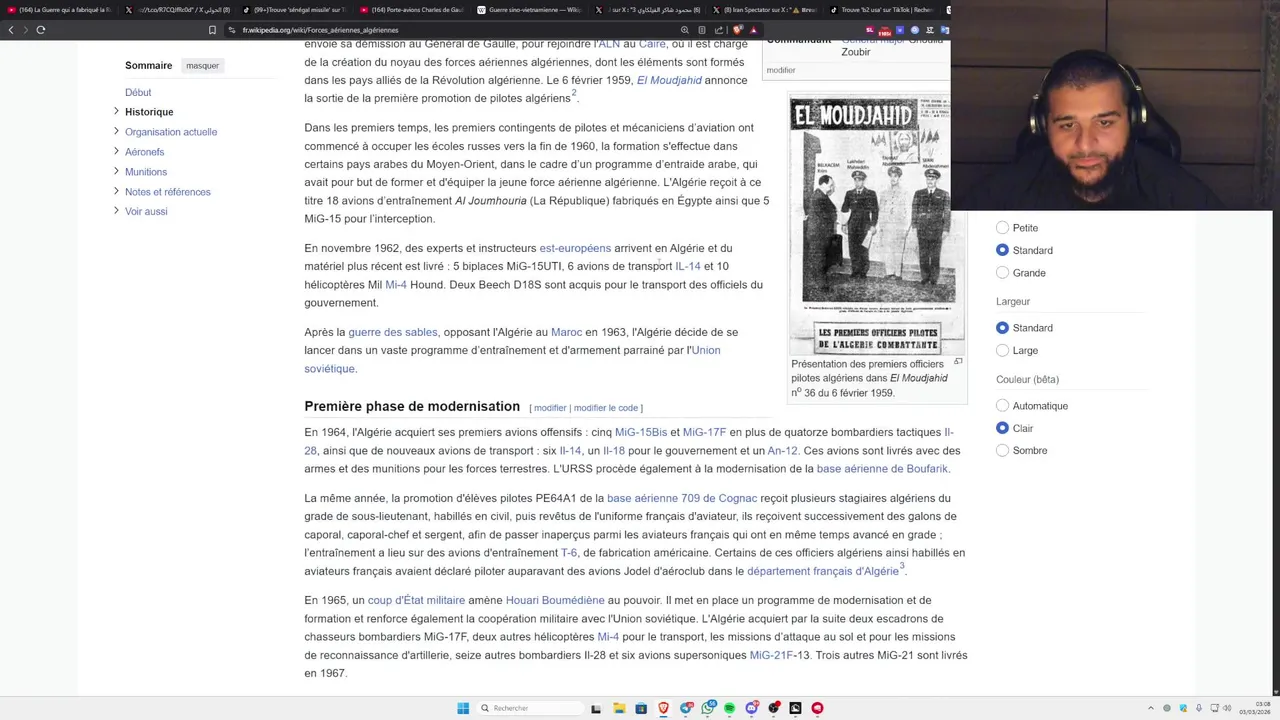Select Standard width under Largeur
This screenshot has height=720, width=1280.
tap(1002, 328)
